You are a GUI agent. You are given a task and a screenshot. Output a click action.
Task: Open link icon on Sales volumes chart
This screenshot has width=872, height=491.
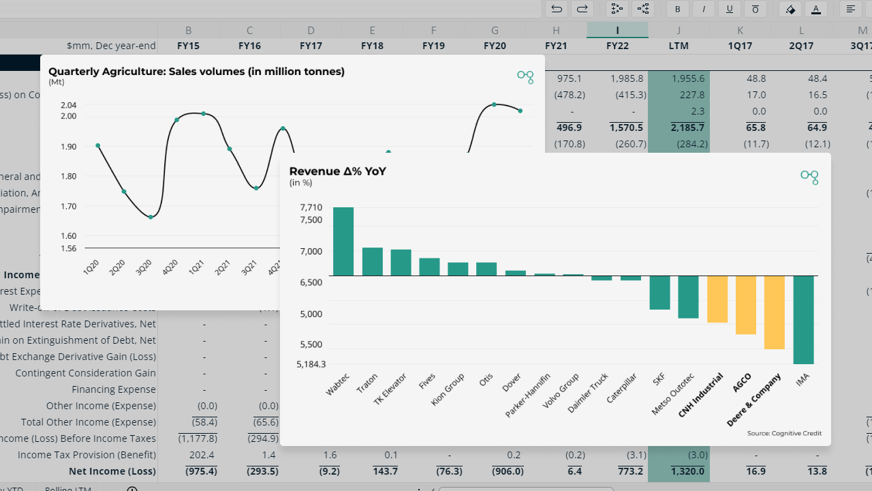click(x=525, y=77)
